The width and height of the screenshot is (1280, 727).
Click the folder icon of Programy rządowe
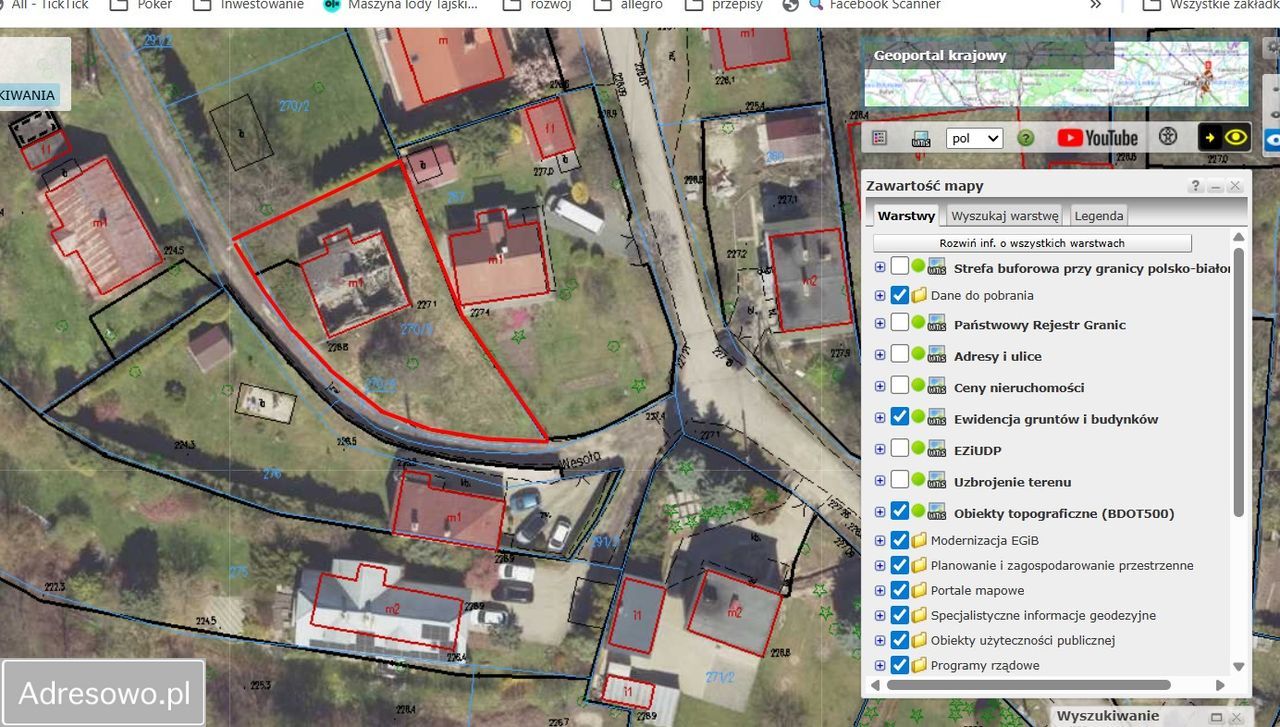(x=919, y=665)
